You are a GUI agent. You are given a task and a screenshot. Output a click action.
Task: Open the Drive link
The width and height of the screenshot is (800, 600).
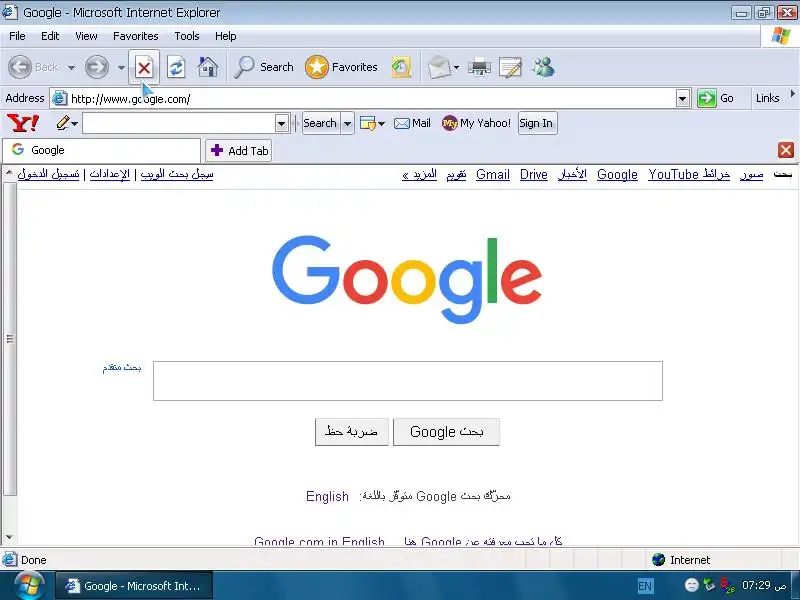pos(534,174)
